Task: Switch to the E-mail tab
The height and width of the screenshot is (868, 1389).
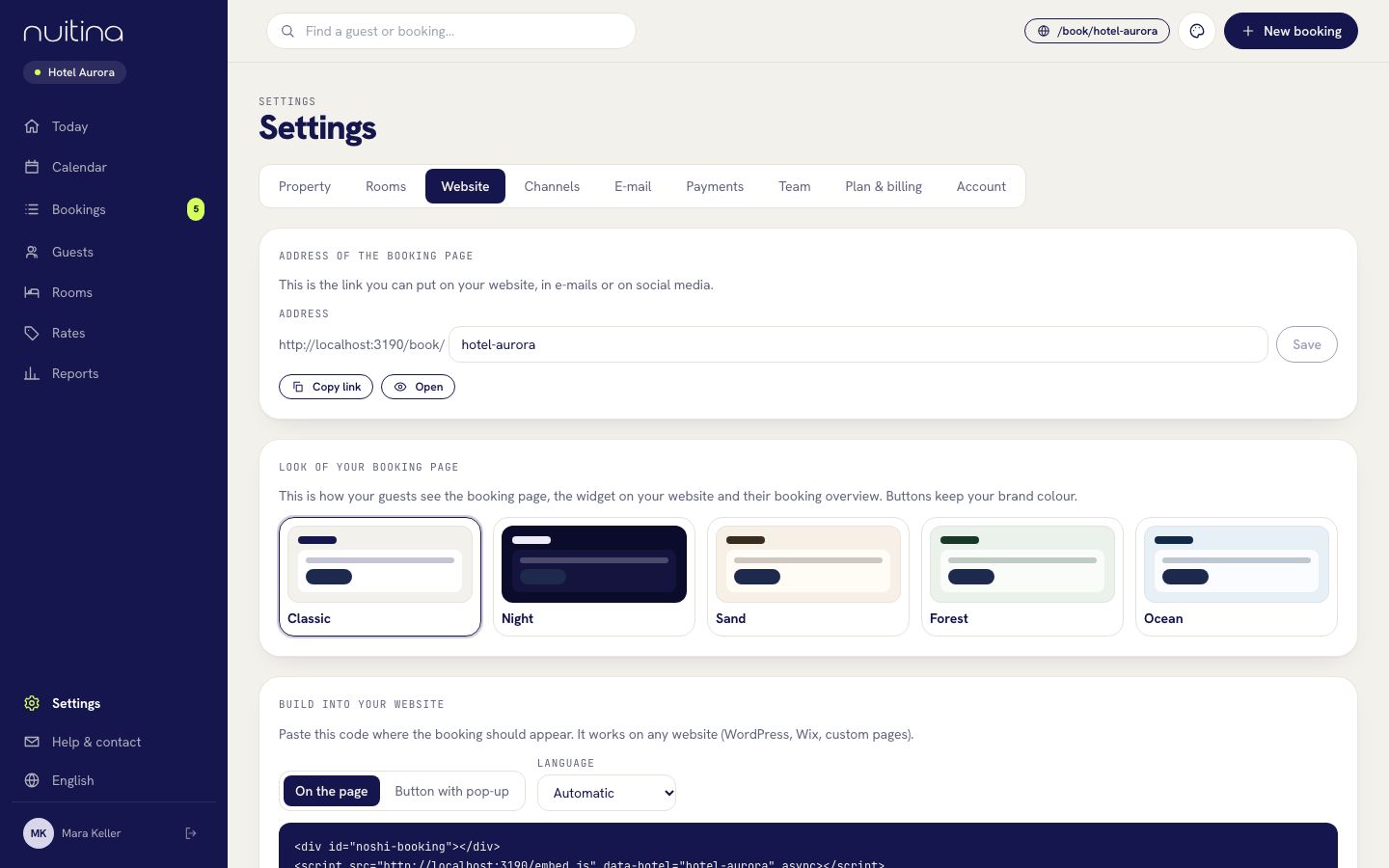Action: point(633,186)
